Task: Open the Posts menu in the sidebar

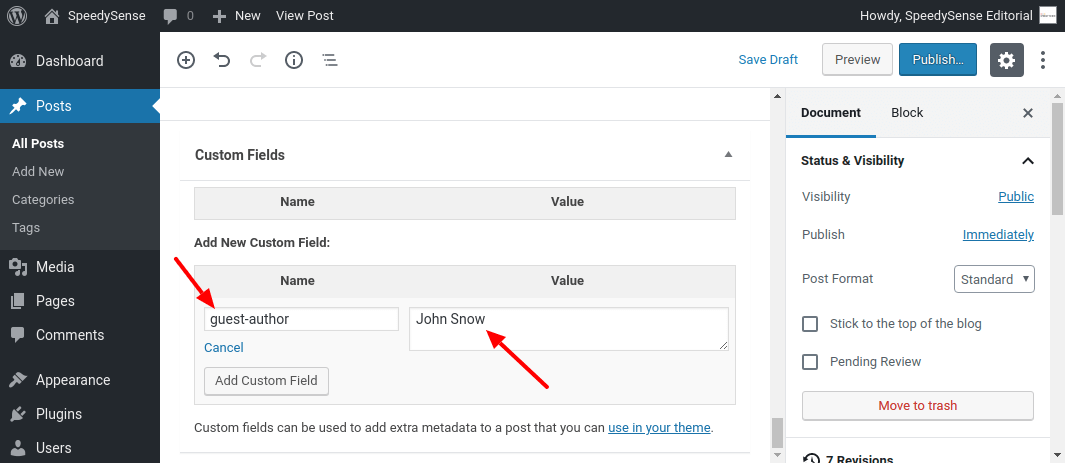Action: pyautogui.click(x=79, y=106)
